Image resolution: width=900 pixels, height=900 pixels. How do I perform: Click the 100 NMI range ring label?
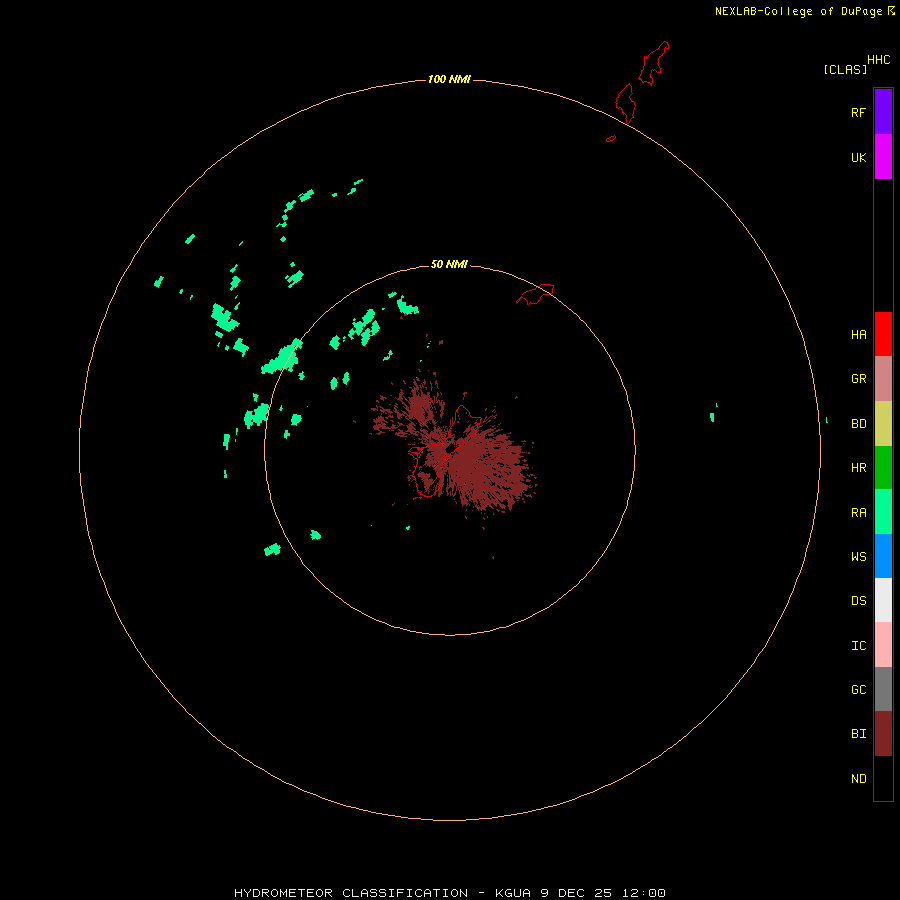pyautogui.click(x=449, y=79)
